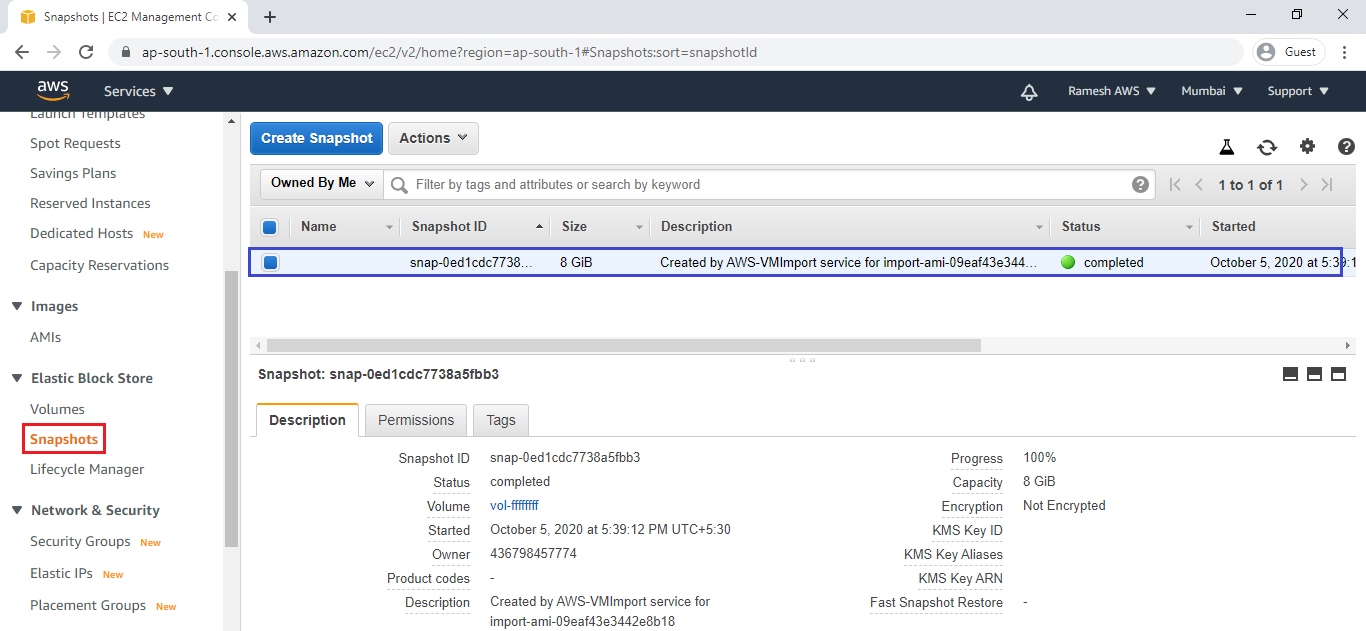Open a new browser tab
The height and width of the screenshot is (631, 1366).
[270, 17]
